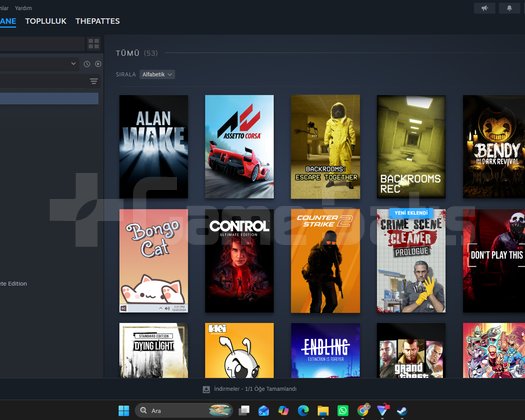Image resolution: width=525 pixels, height=420 pixels.
Task: Select the highlighted row in the library sidebar
Action: click(49, 98)
